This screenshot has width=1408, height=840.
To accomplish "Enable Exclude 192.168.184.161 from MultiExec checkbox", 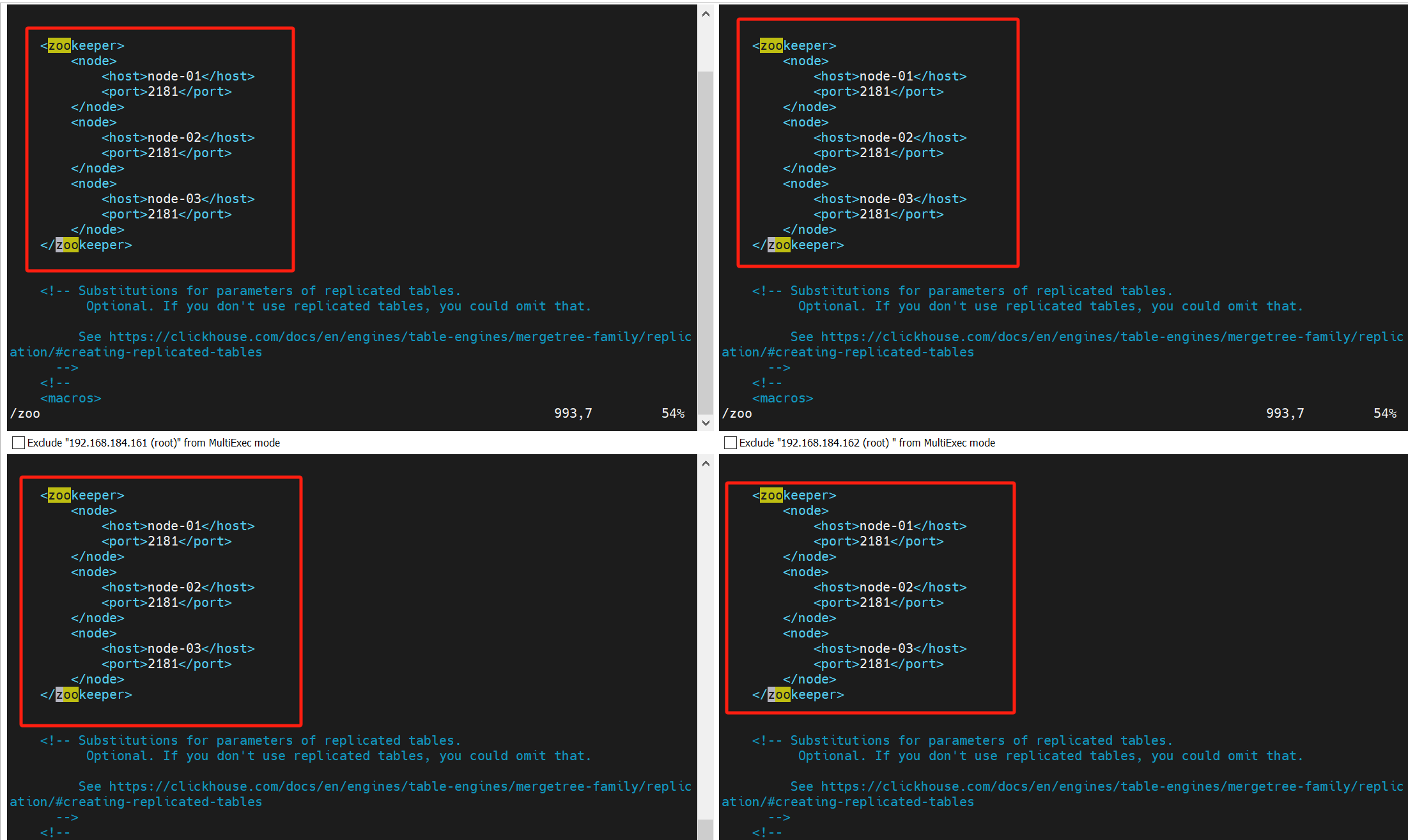I will click(x=19, y=443).
